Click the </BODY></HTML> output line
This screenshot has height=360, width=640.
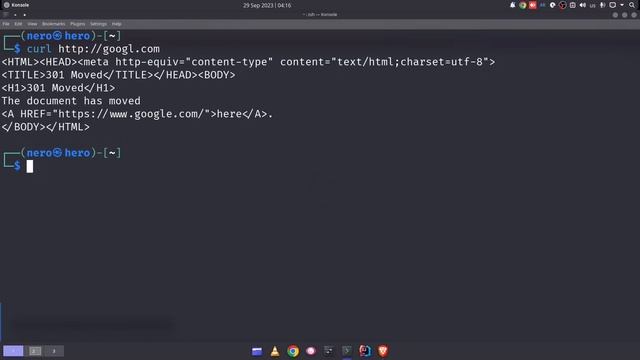pos(45,127)
